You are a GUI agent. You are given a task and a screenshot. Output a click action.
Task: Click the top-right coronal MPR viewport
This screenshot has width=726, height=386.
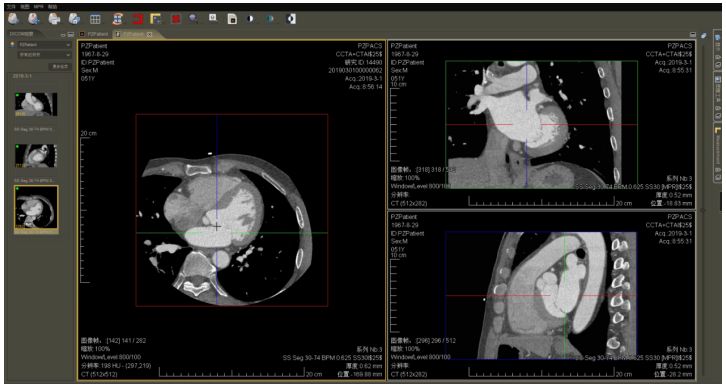tap(541, 125)
